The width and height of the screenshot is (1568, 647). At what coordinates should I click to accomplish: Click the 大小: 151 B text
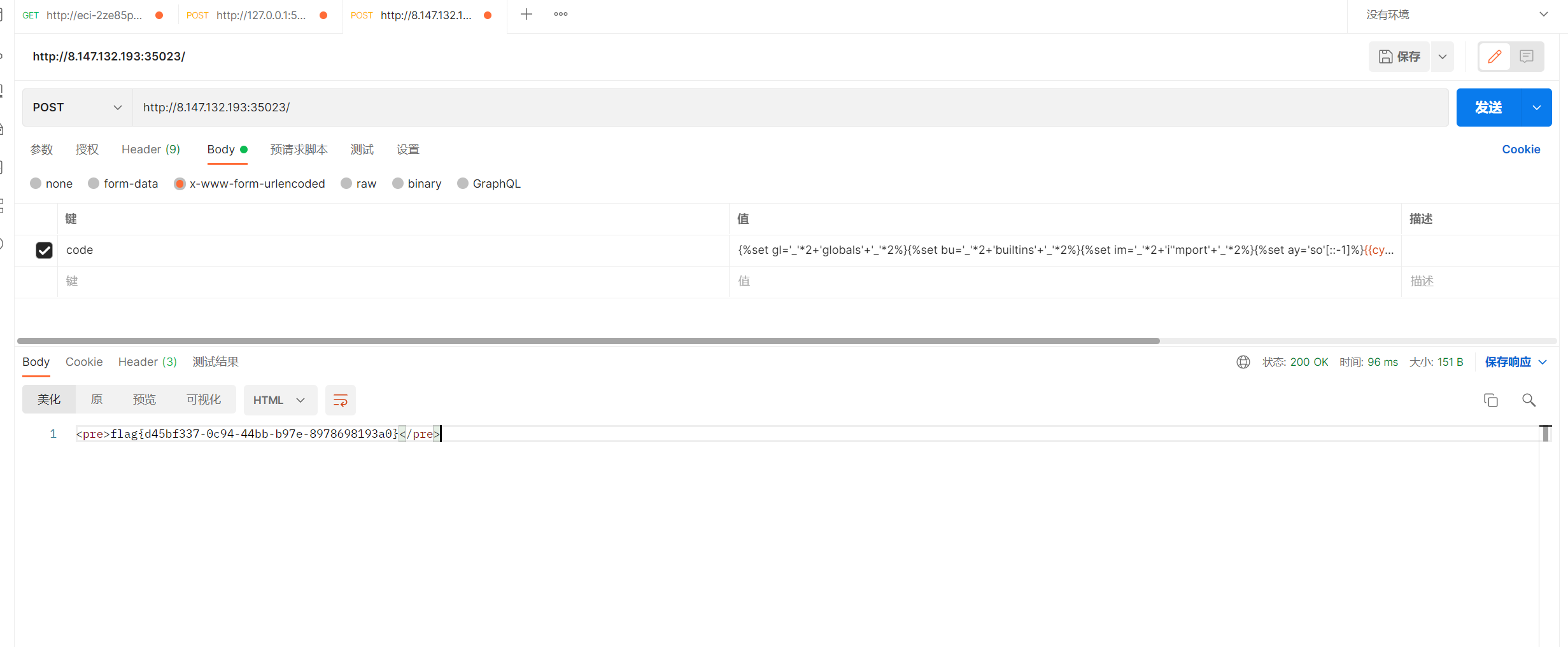1436,362
